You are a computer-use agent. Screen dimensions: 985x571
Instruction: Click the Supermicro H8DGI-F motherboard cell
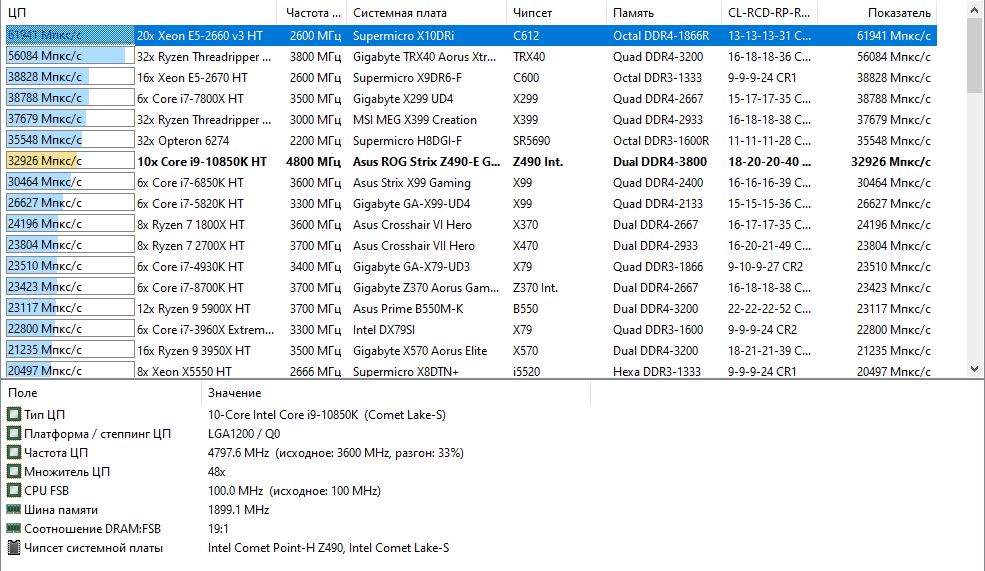[x=406, y=141]
